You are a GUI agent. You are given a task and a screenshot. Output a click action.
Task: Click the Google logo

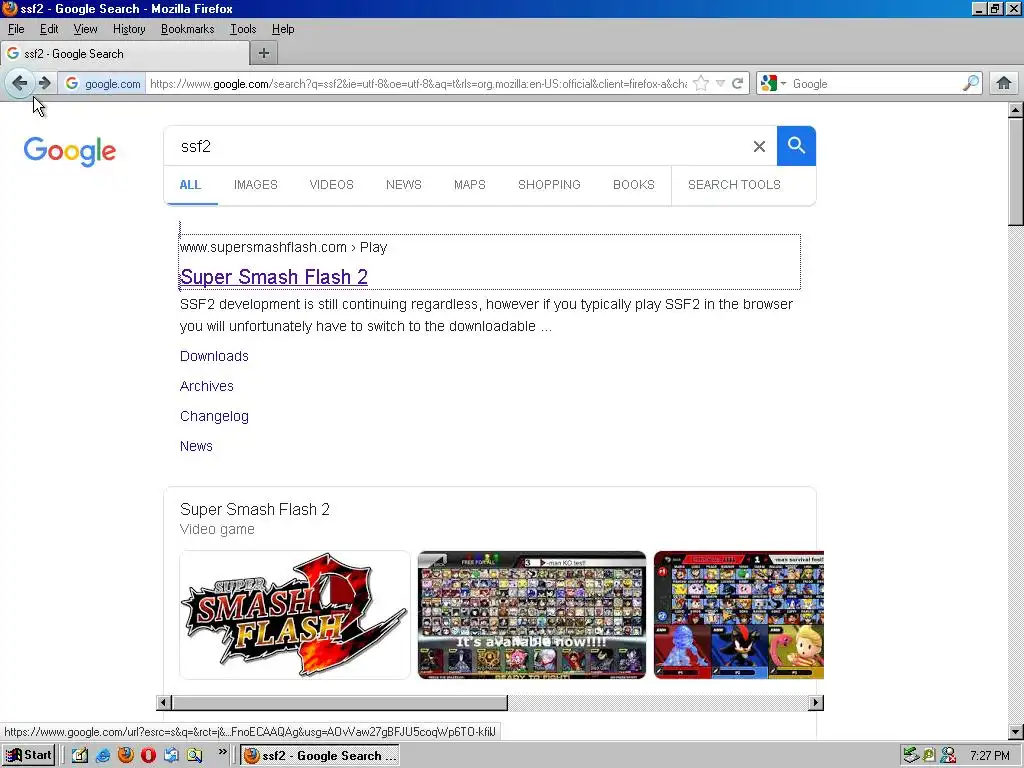[70, 152]
